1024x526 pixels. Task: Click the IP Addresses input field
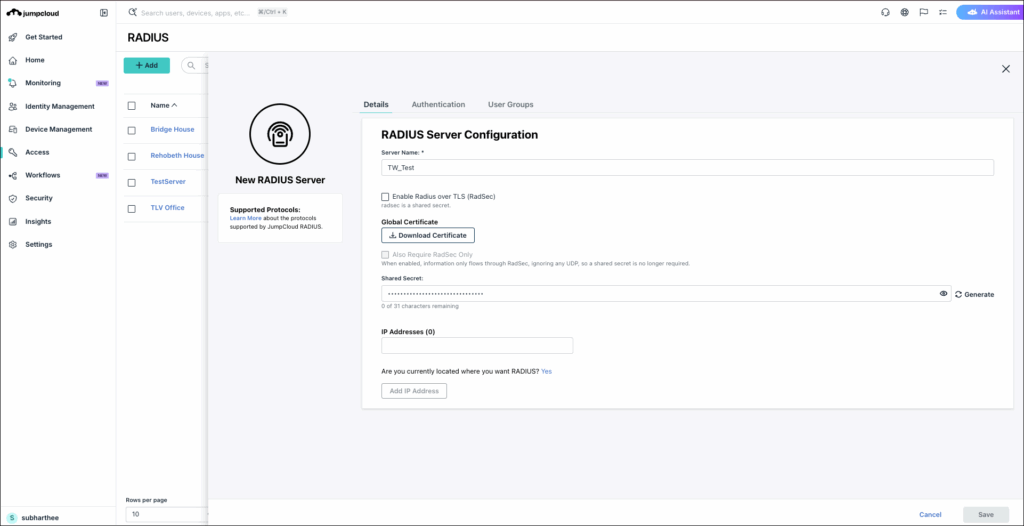[x=477, y=346]
